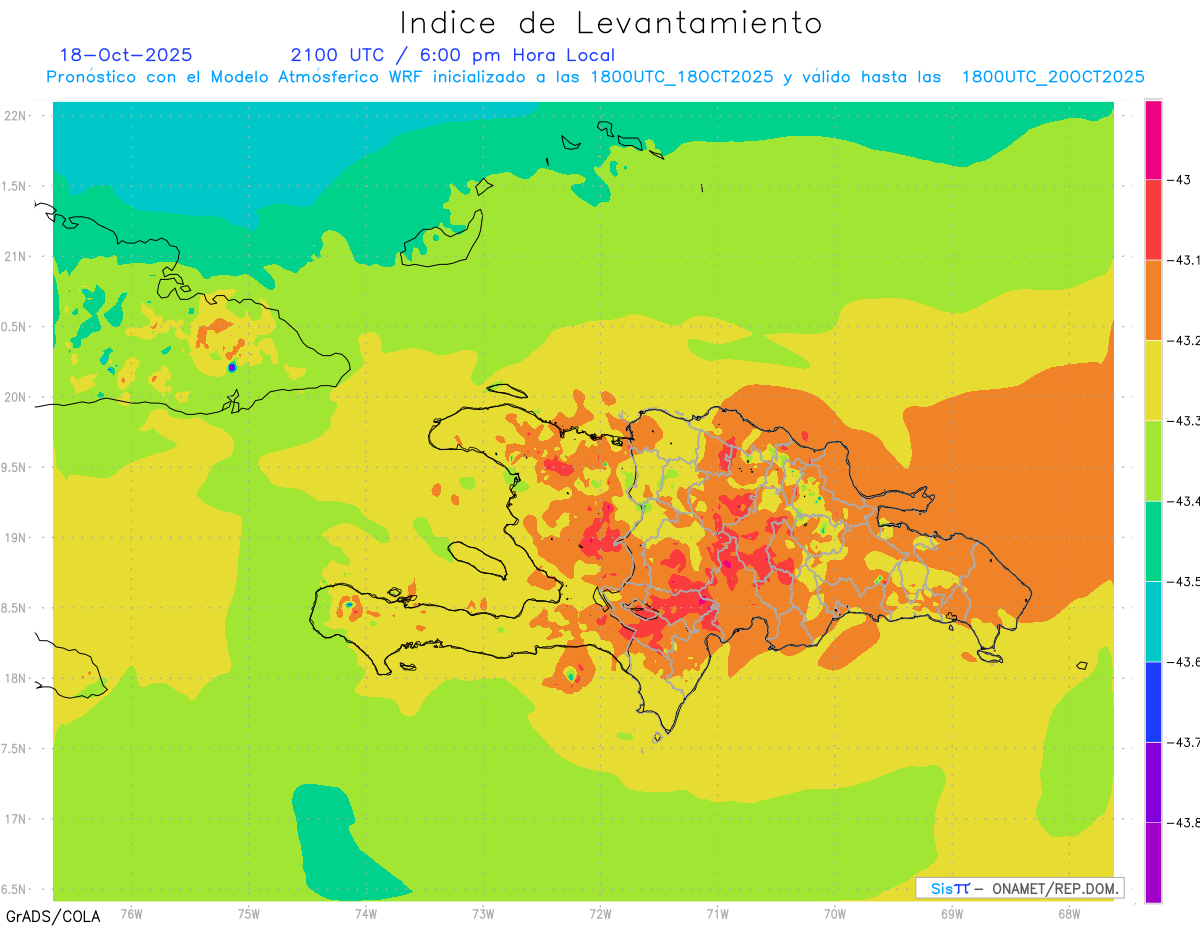This screenshot has height=927, width=1200.
Task: Click the bottom purple color bar segment
Action: point(1153,862)
